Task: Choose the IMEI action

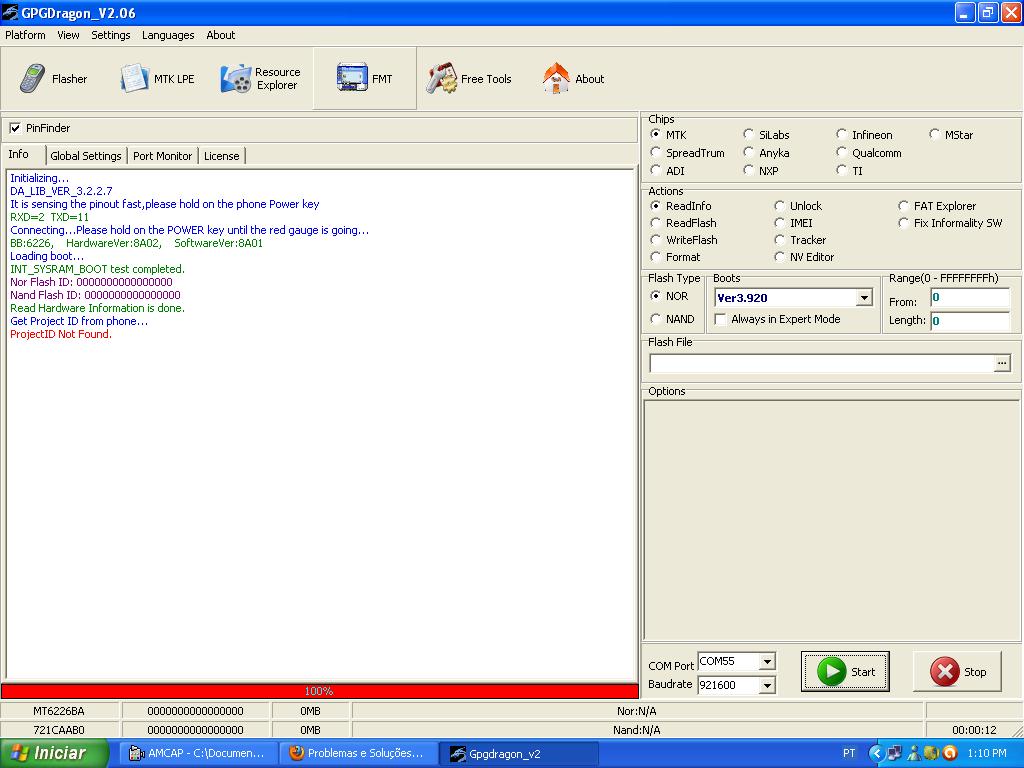Action: coord(779,223)
